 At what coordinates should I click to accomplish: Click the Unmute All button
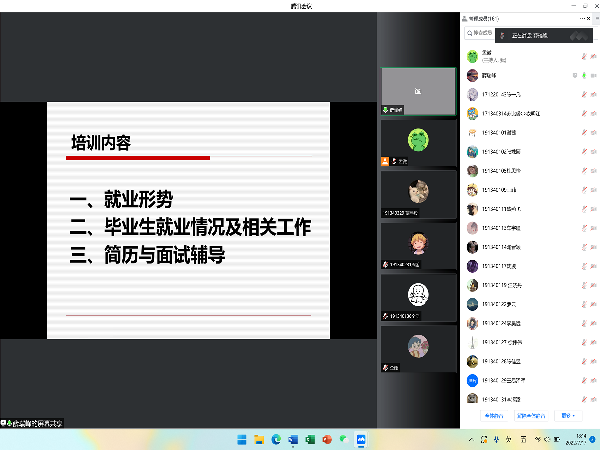click(x=533, y=415)
